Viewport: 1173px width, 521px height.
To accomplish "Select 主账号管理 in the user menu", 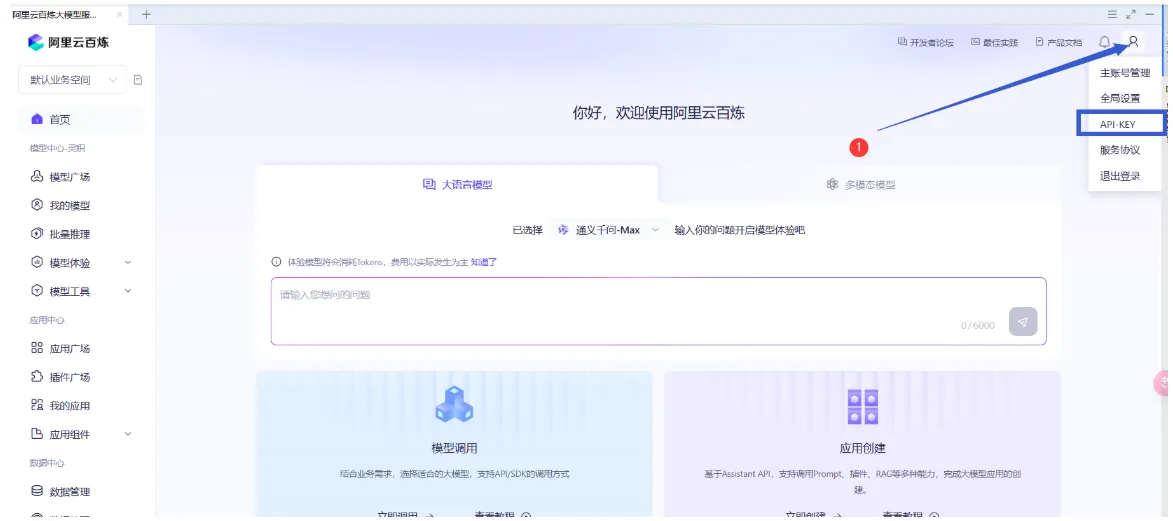I will coord(1124,73).
